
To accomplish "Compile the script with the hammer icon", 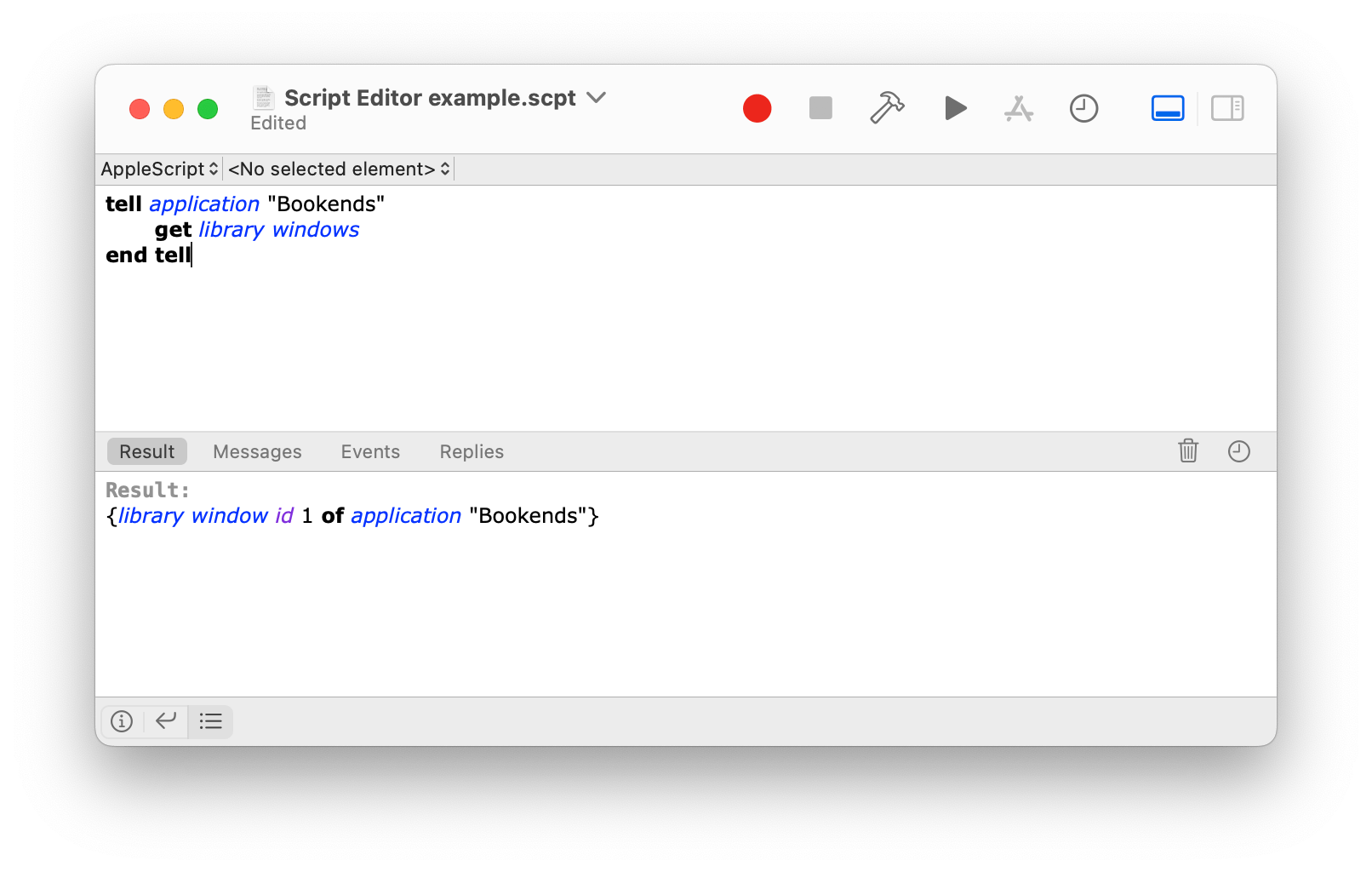I will (x=887, y=108).
